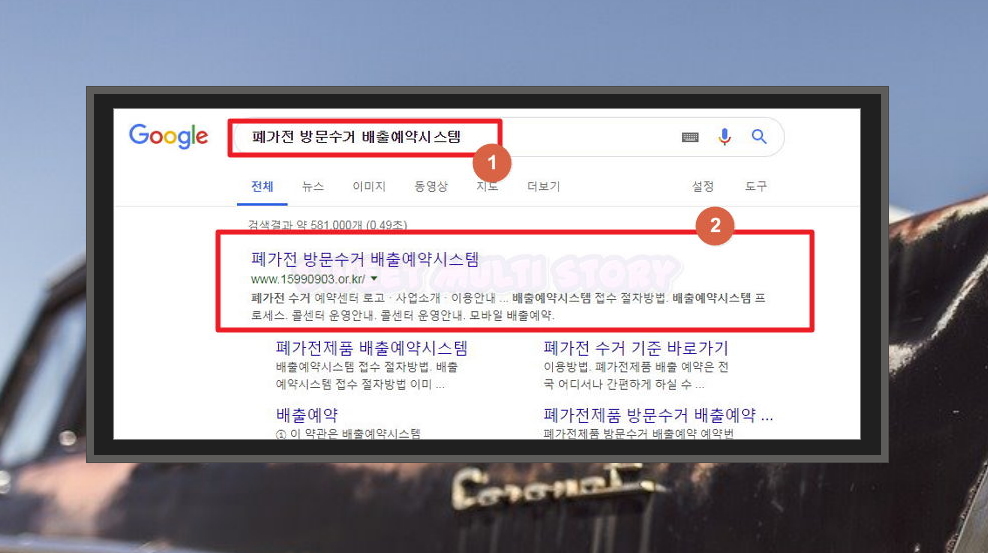Screen dimensions: 988x553
Task: Switch to the 동영상 tab
Action: [430, 186]
